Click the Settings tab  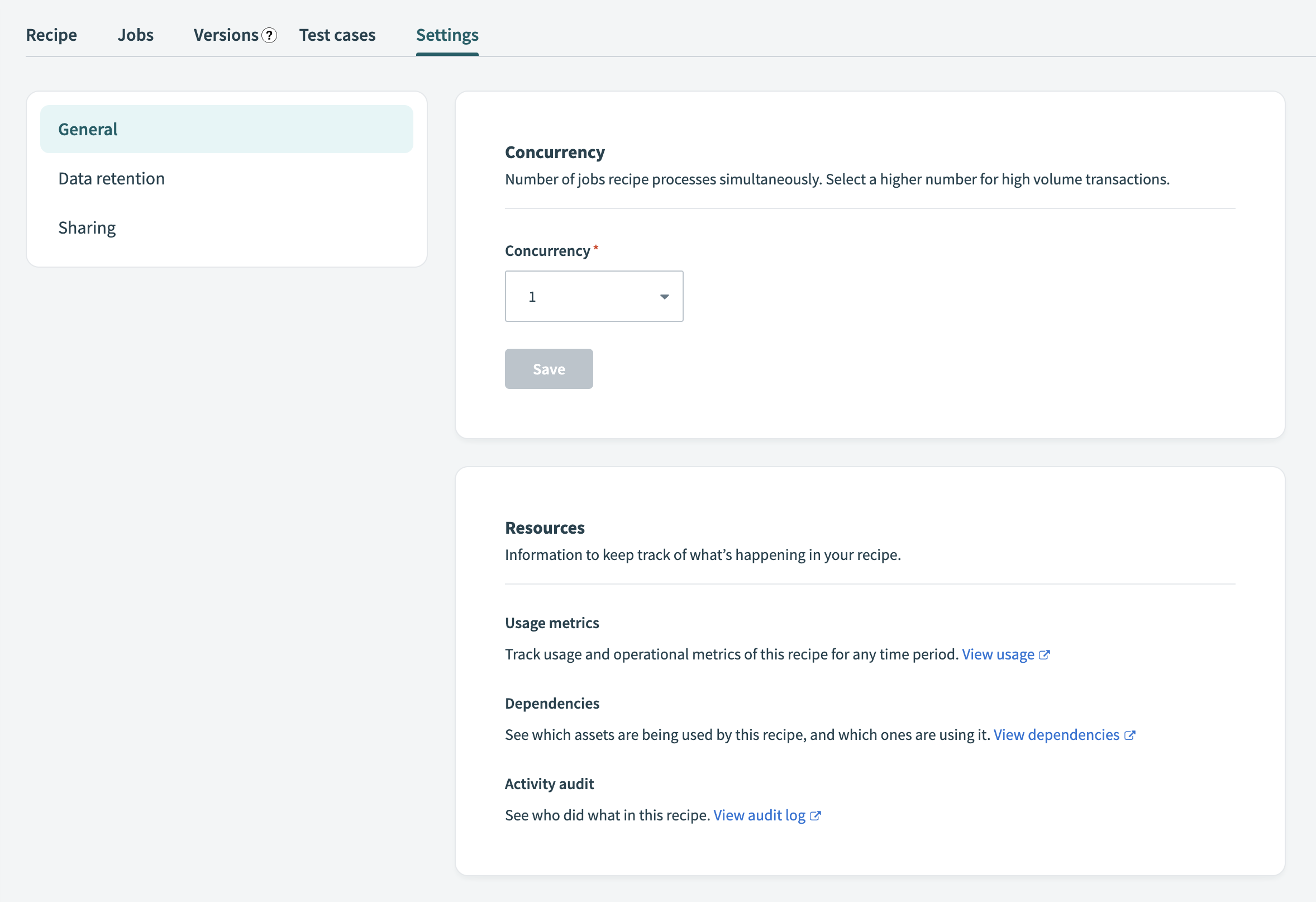tap(447, 35)
